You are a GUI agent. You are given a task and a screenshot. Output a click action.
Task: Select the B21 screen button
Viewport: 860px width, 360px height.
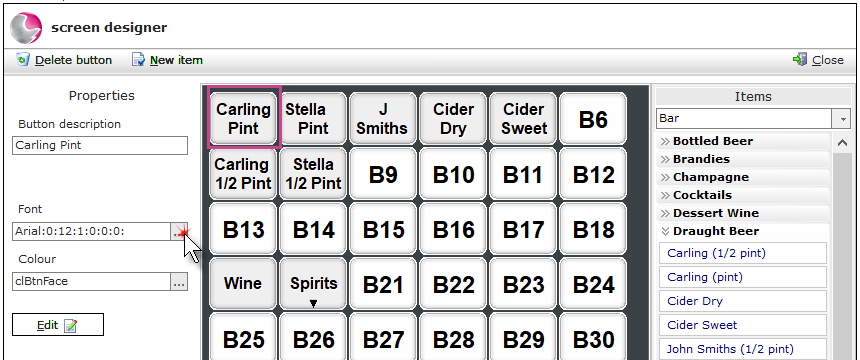click(x=383, y=284)
